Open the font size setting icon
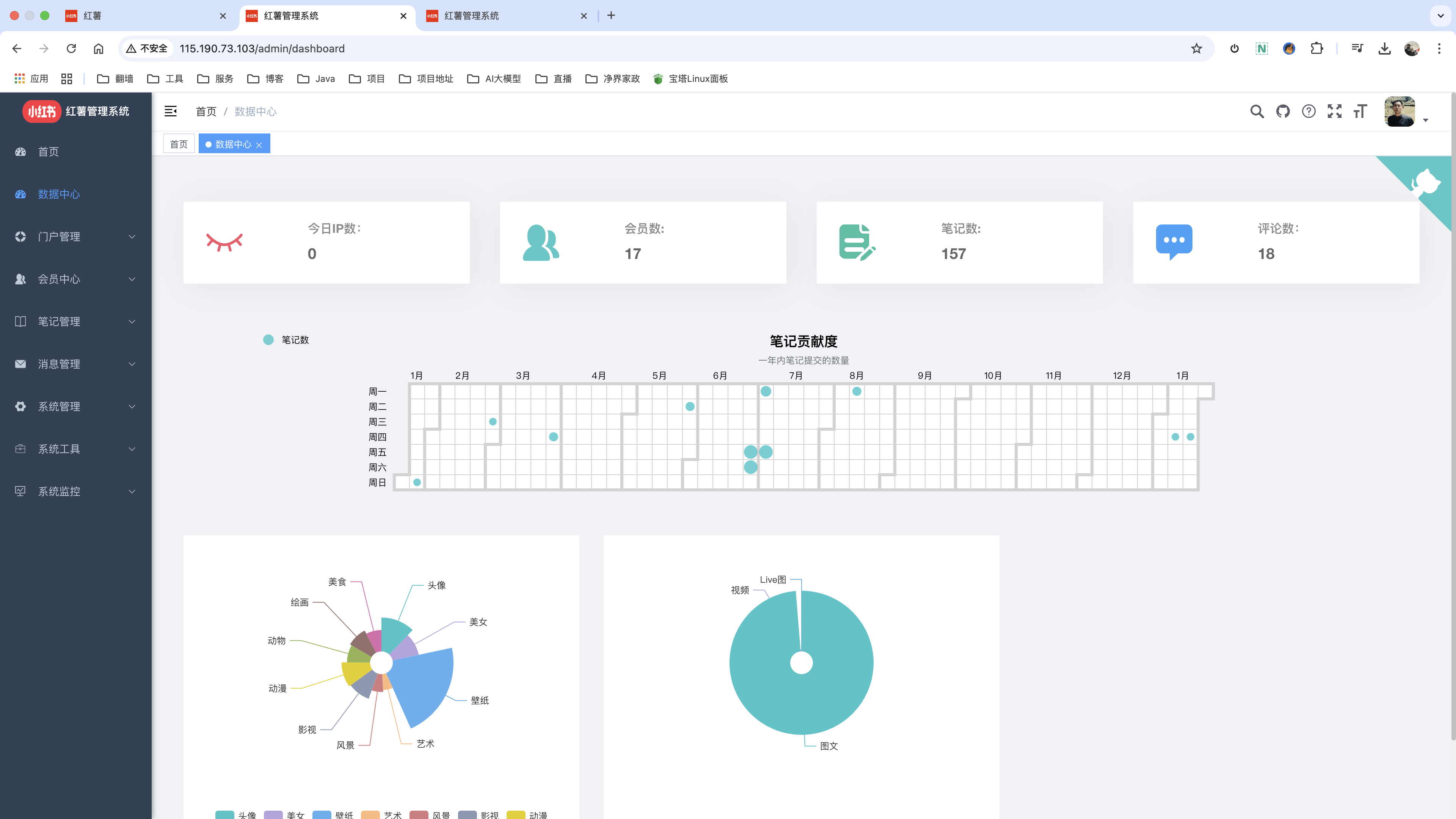1456x819 pixels. point(1360,111)
